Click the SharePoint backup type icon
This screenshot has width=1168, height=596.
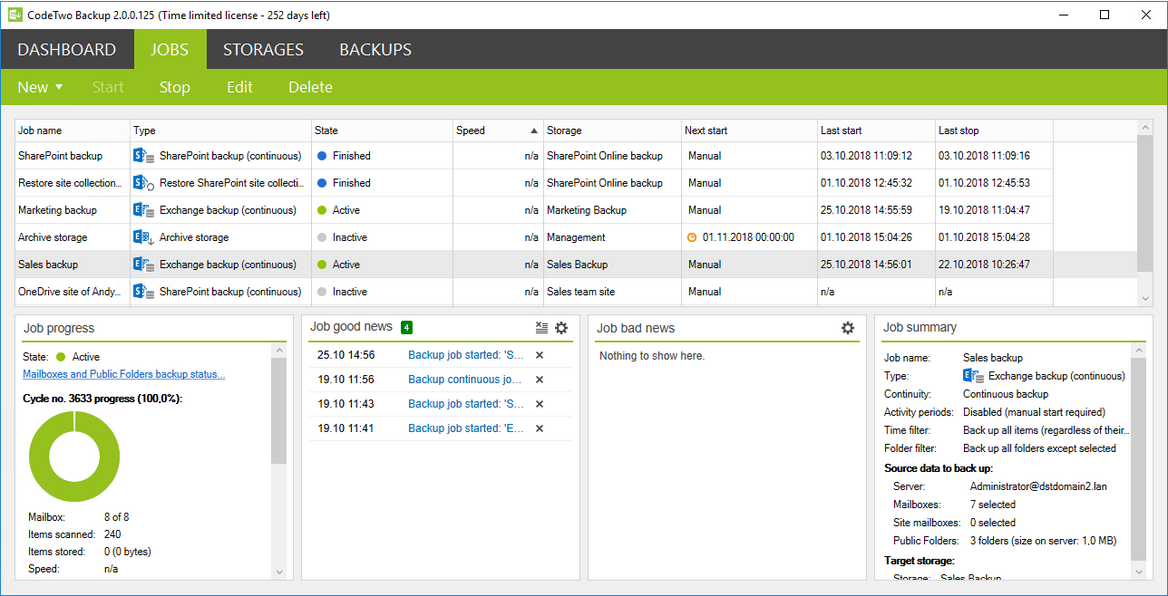(x=140, y=155)
